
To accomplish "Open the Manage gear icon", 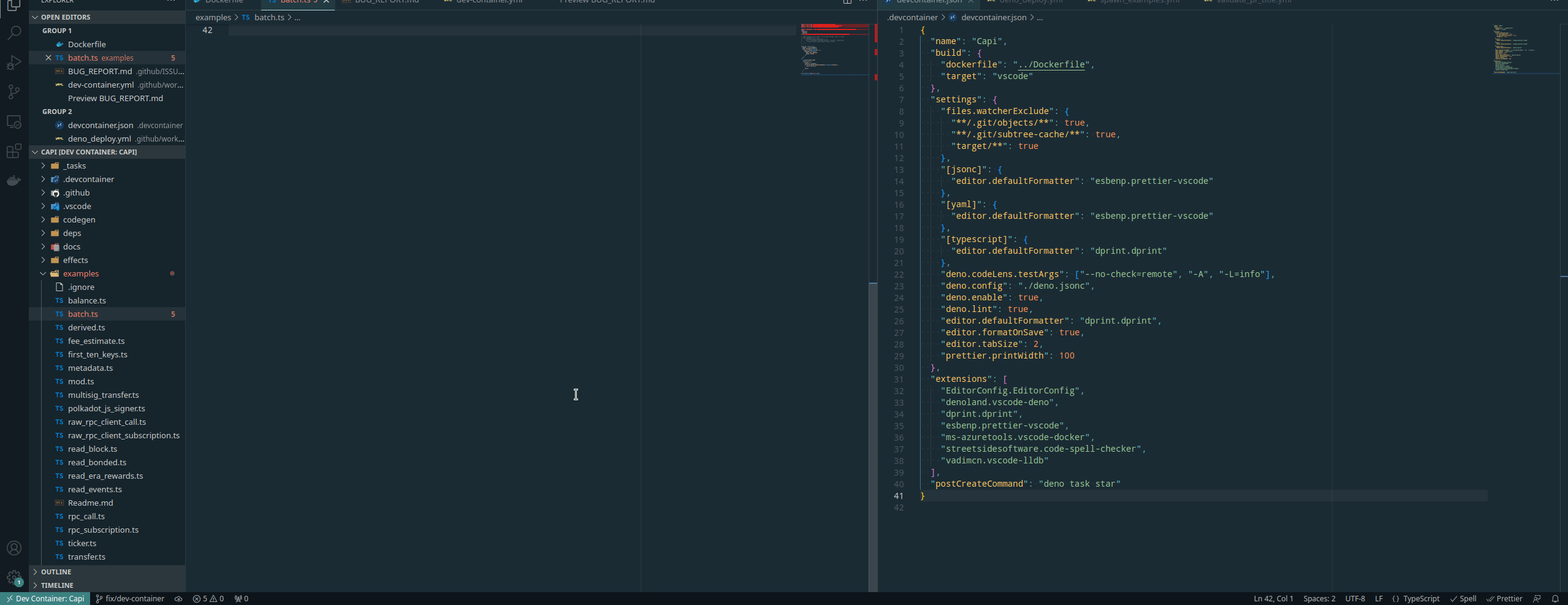I will coord(13,577).
